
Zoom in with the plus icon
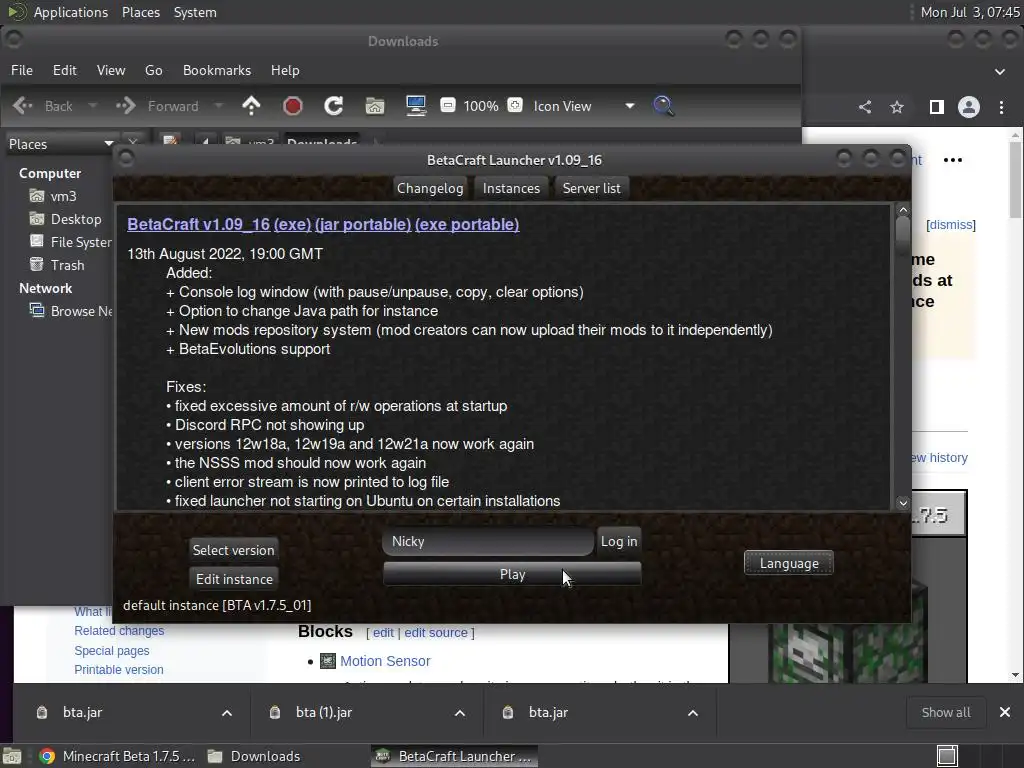pos(515,105)
